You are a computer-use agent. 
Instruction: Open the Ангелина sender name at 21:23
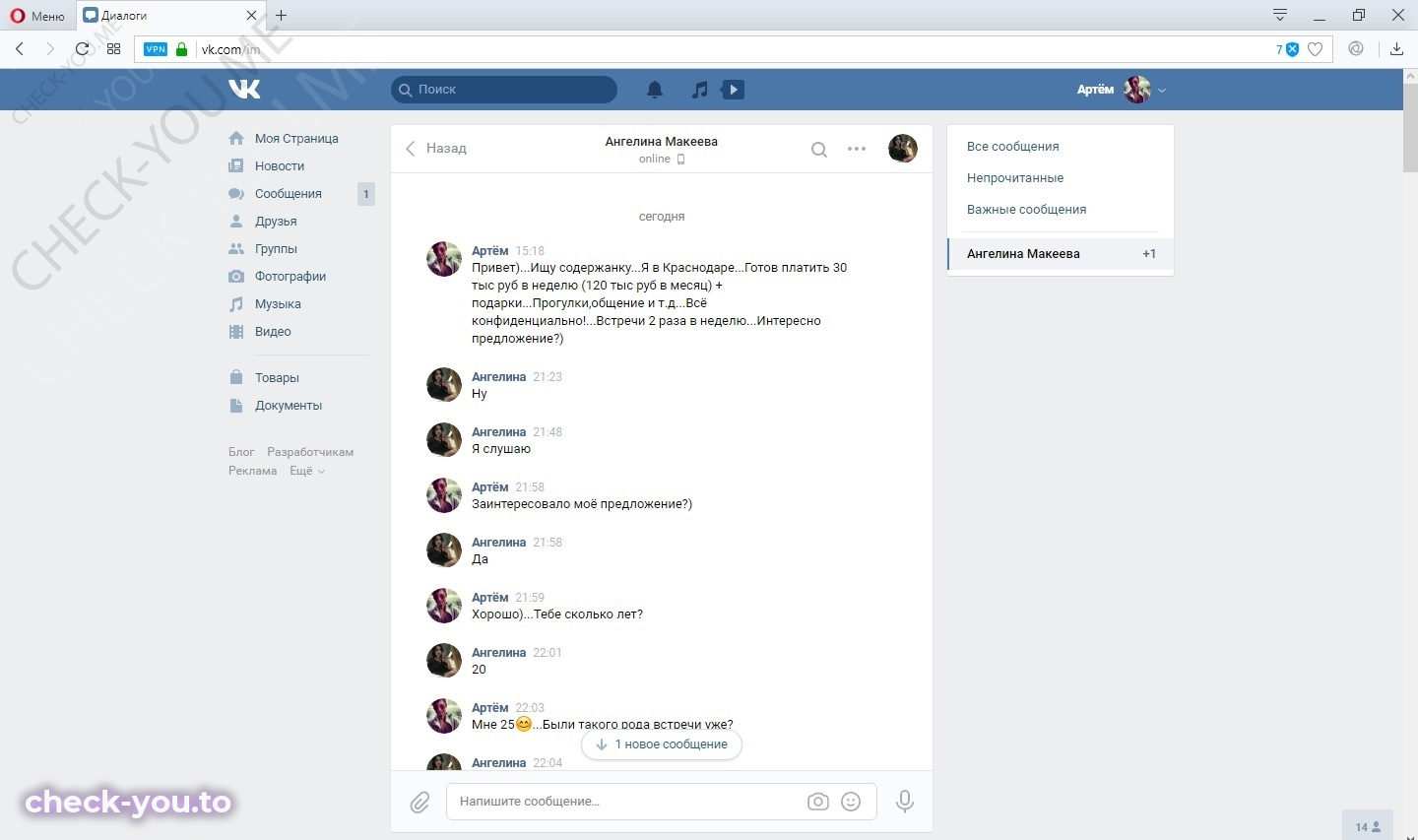coord(499,377)
